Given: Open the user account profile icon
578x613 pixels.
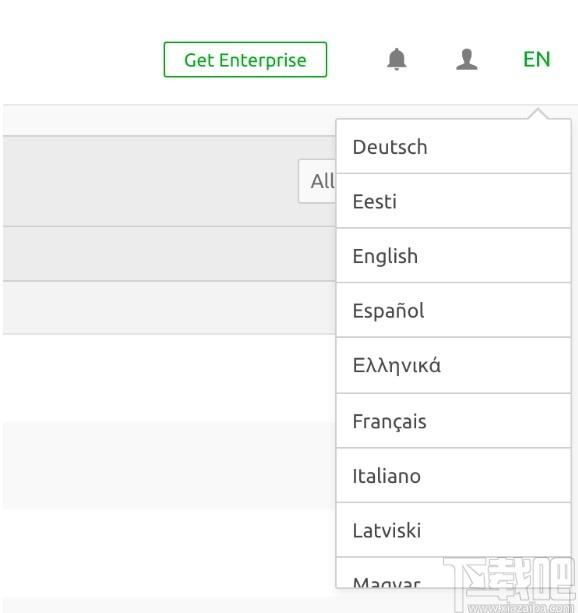Looking at the screenshot, I should click(467, 59).
